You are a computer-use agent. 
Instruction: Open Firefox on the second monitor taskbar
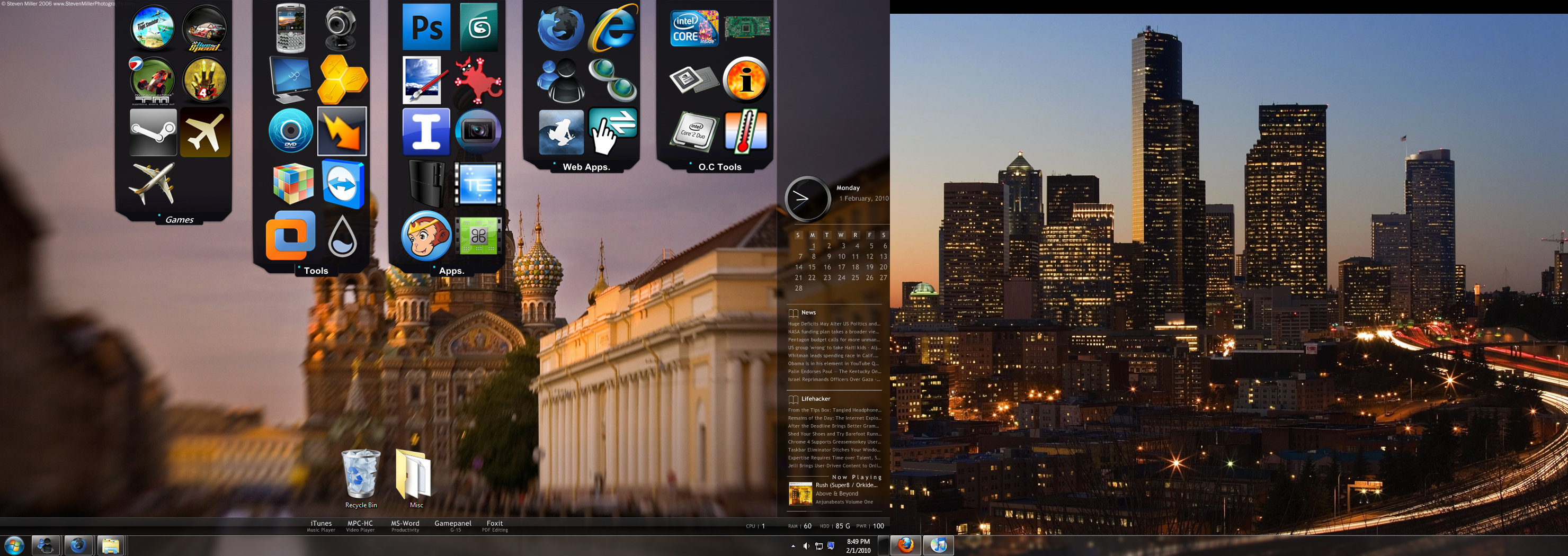(906, 545)
